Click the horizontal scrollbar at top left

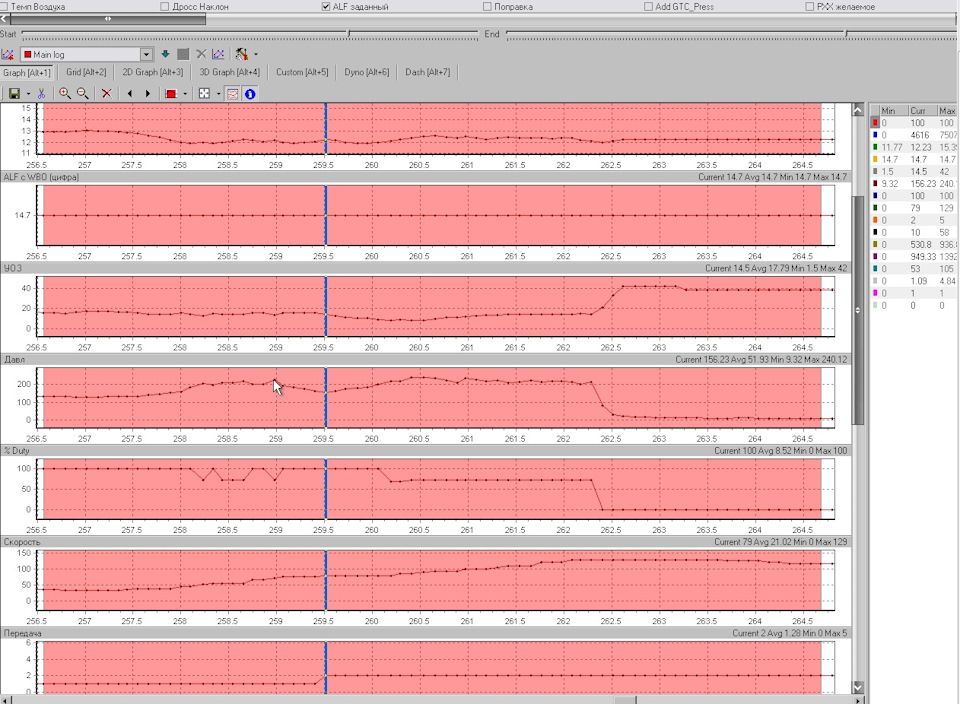click(108, 18)
